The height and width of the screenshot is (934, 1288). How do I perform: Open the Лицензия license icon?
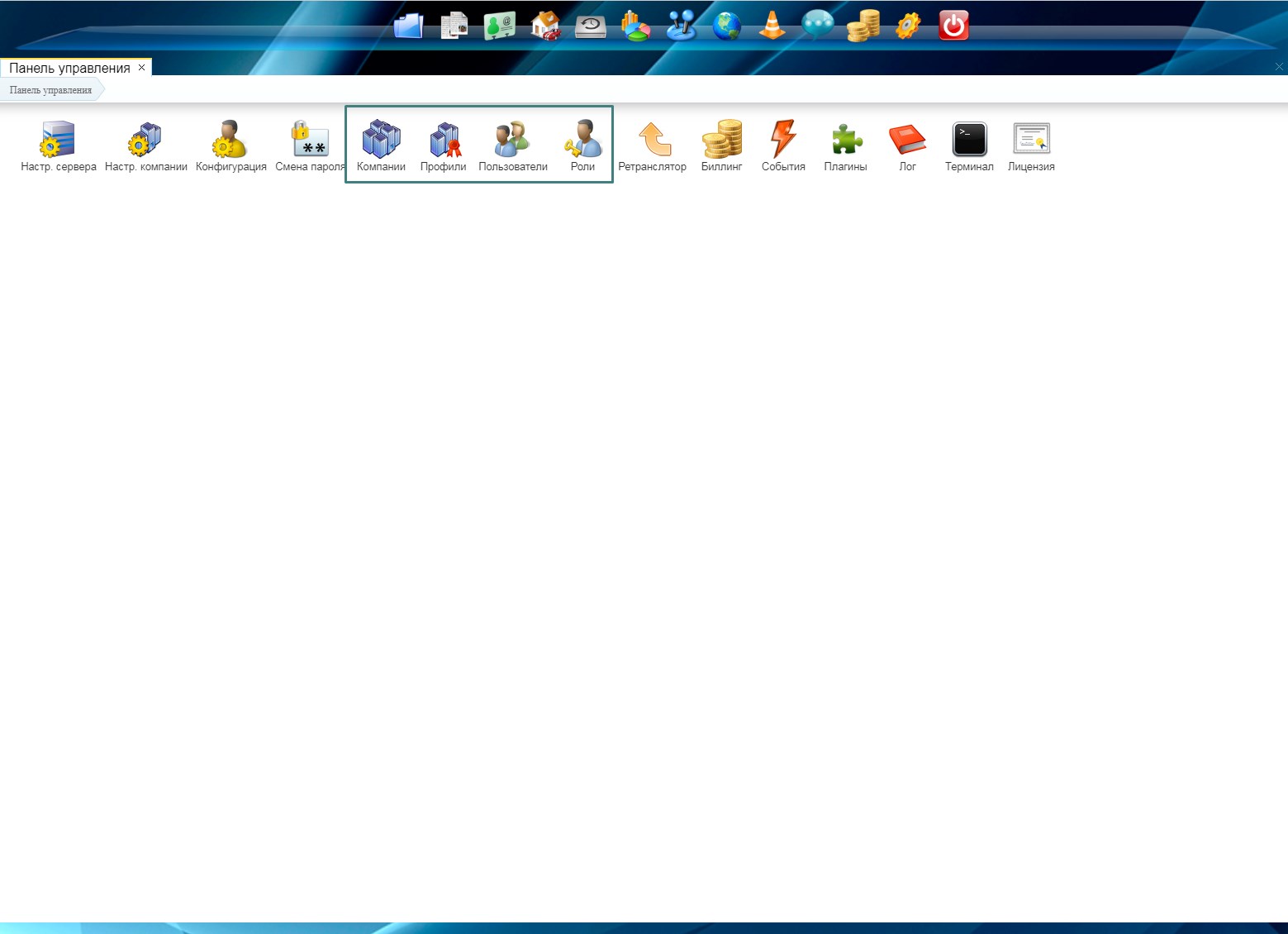click(x=1031, y=140)
